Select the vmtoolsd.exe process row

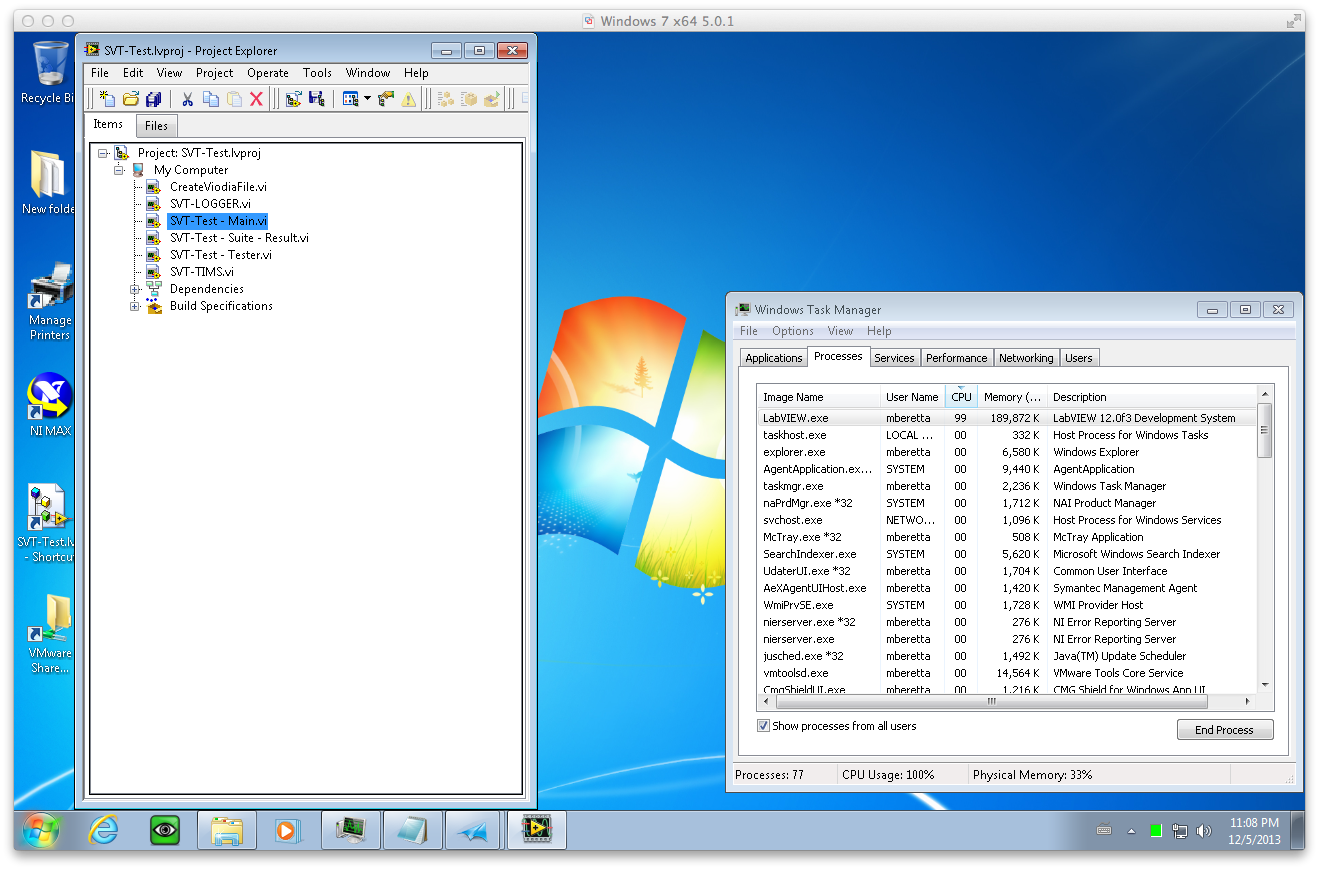(x=1007, y=673)
